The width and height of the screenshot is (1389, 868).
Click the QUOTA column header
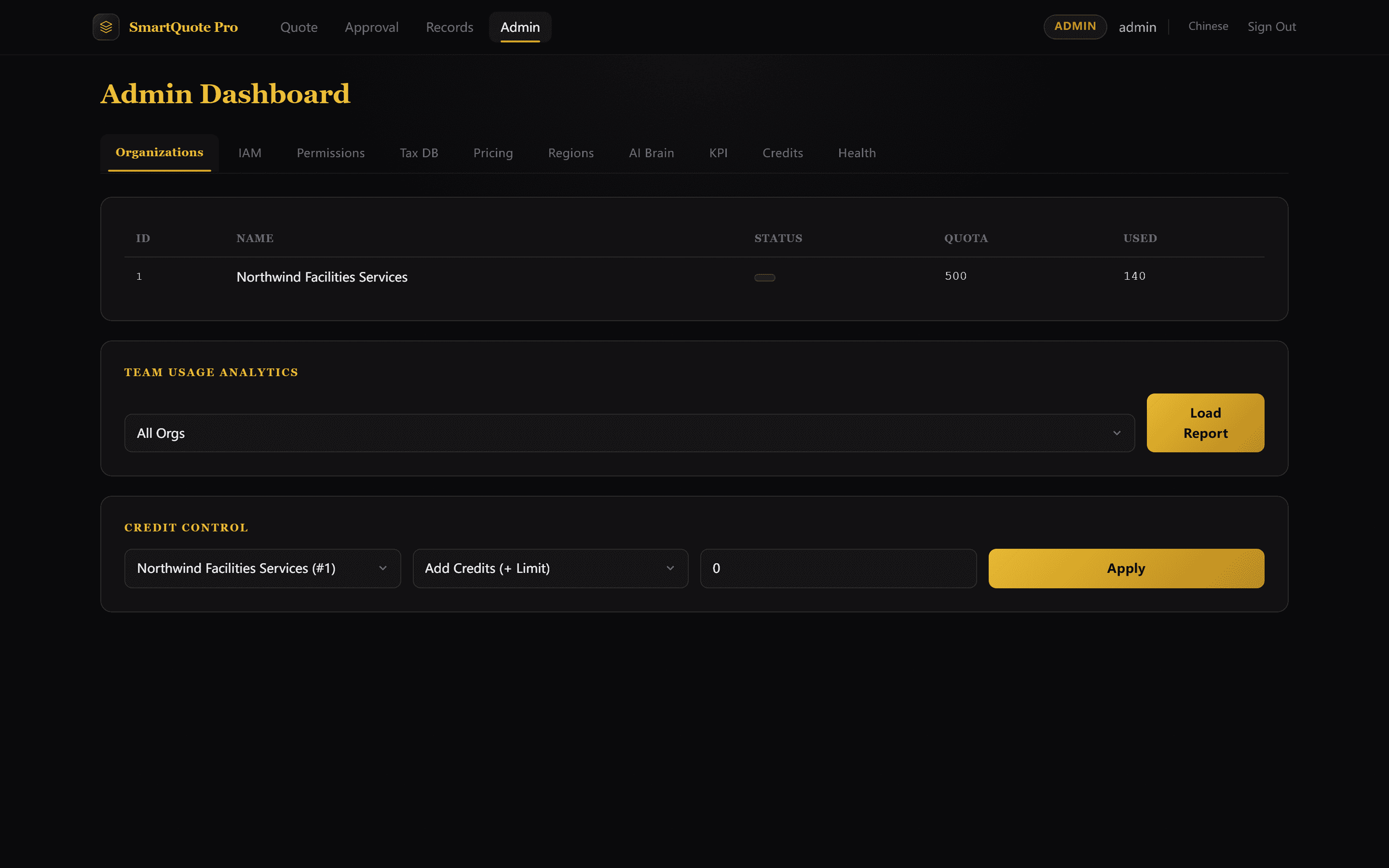(x=966, y=238)
